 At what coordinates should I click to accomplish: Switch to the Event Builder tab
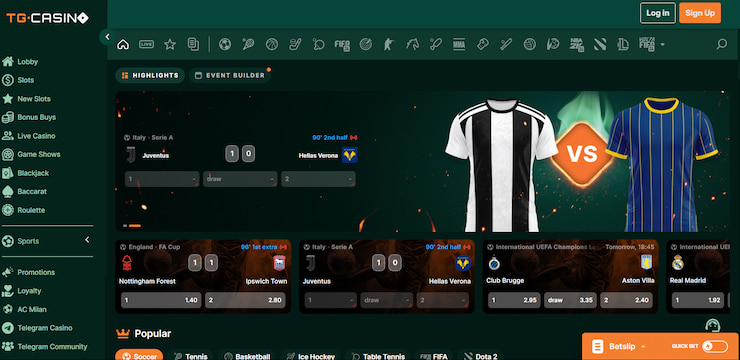(230, 75)
